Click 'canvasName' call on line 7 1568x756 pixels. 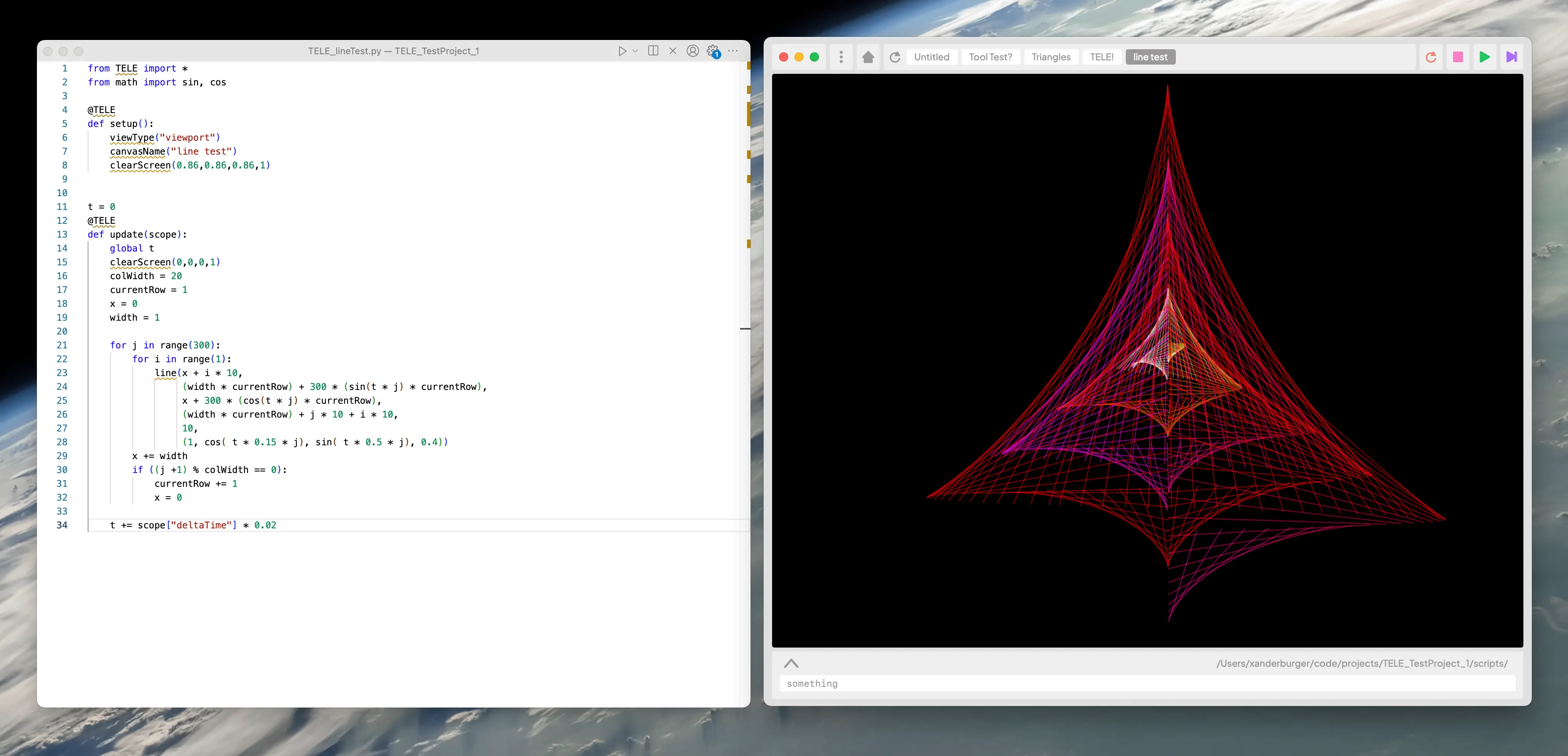tap(138, 152)
